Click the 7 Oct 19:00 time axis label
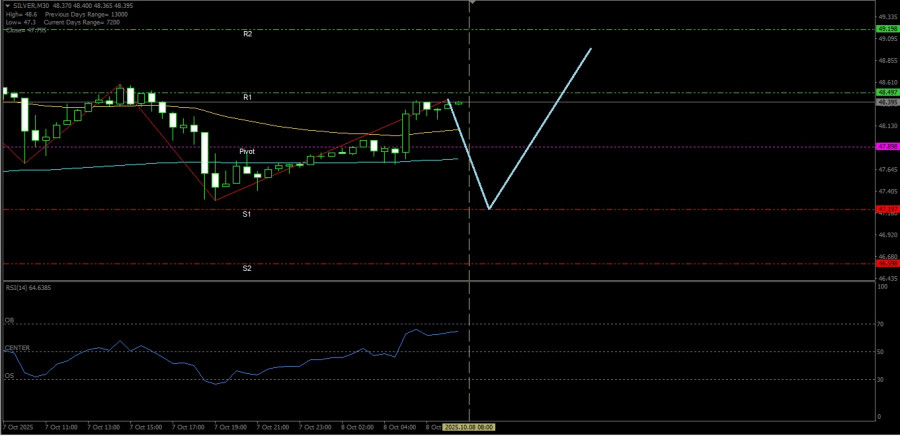The height and width of the screenshot is (436, 900). tap(232, 426)
